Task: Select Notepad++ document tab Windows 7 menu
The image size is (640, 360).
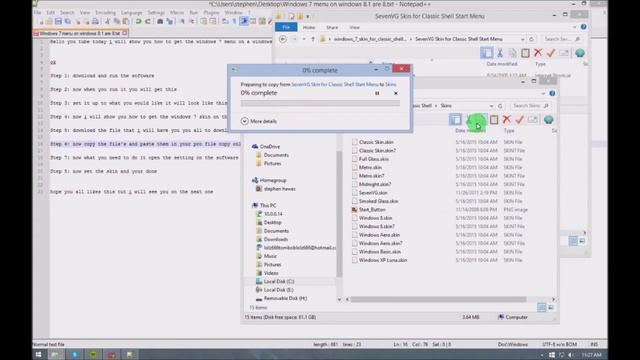Action: pyautogui.click(x=80, y=33)
